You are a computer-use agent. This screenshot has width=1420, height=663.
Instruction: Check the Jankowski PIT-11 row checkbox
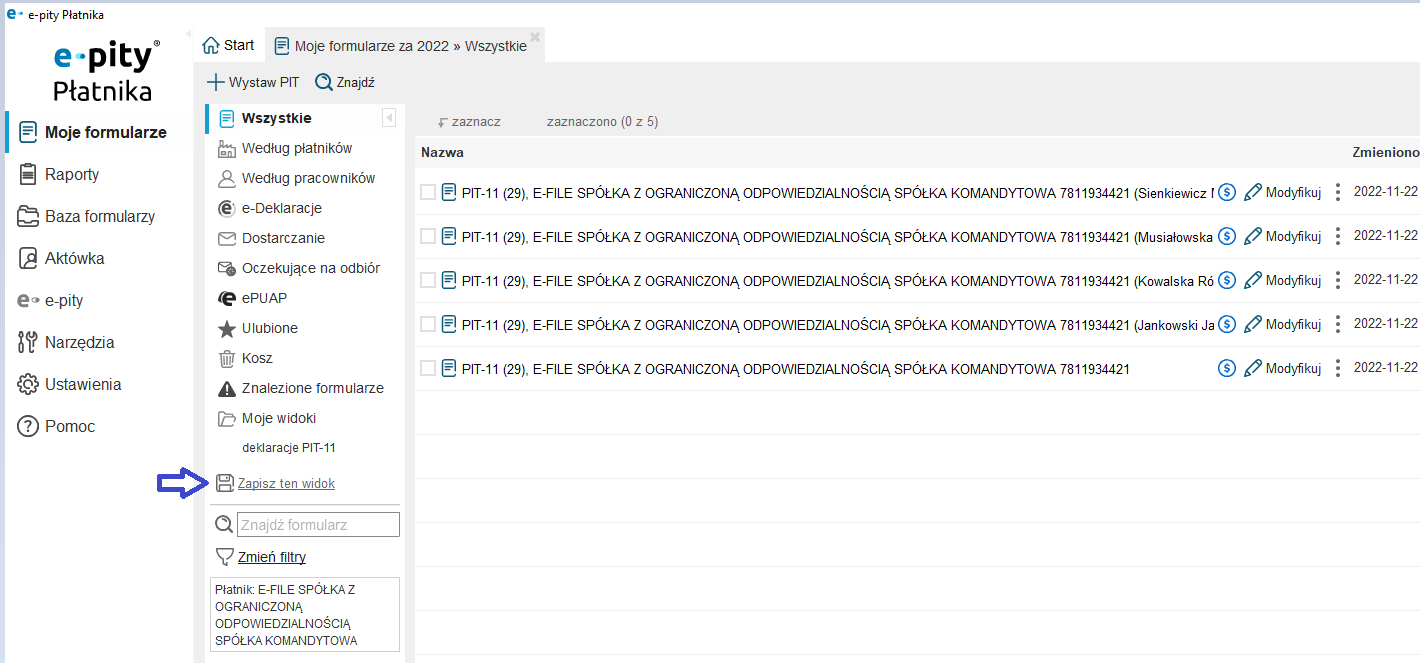(428, 324)
